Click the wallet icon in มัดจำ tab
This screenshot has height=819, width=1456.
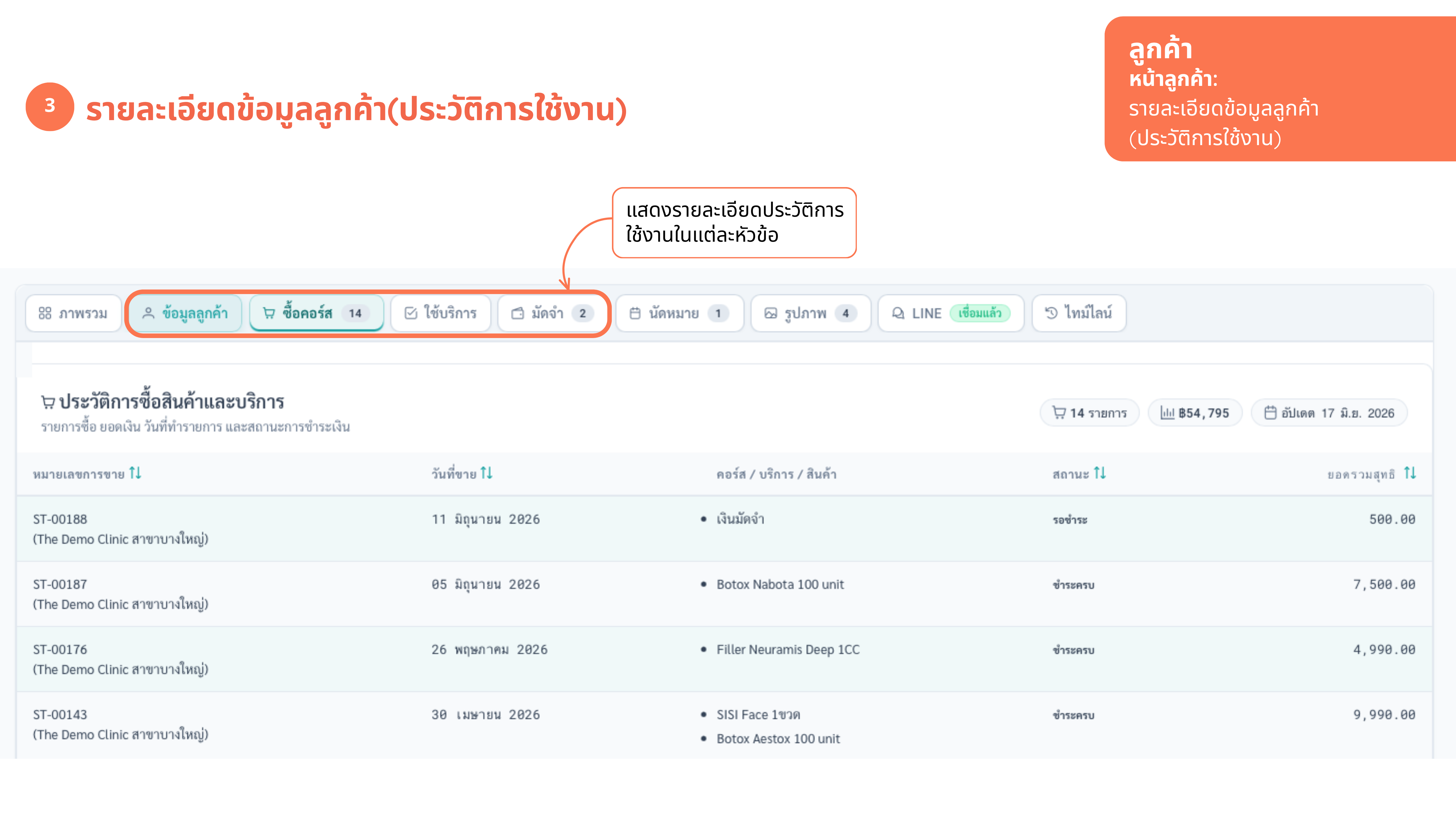coord(518,313)
